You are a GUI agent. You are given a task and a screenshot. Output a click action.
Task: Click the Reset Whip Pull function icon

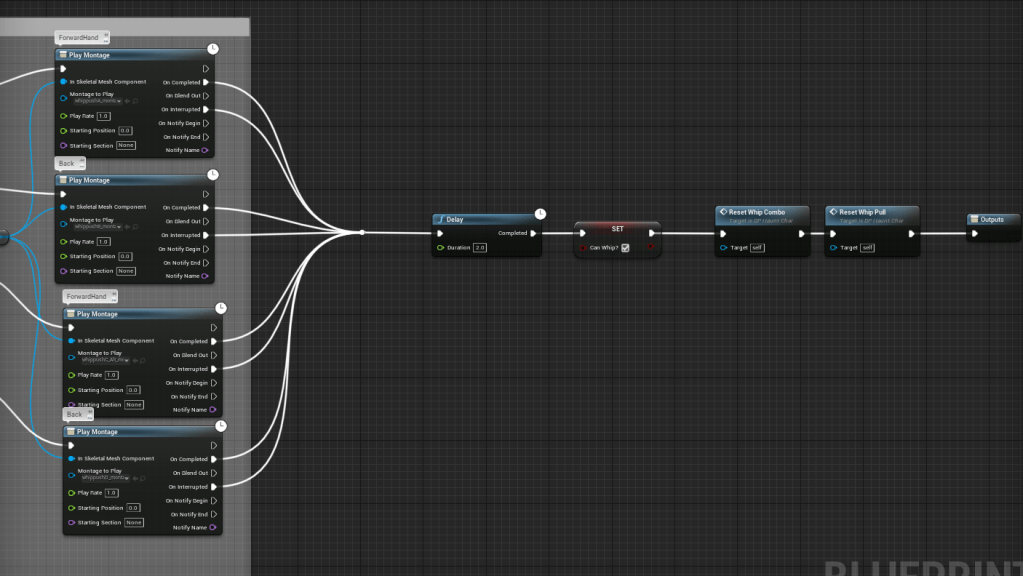coord(833,212)
